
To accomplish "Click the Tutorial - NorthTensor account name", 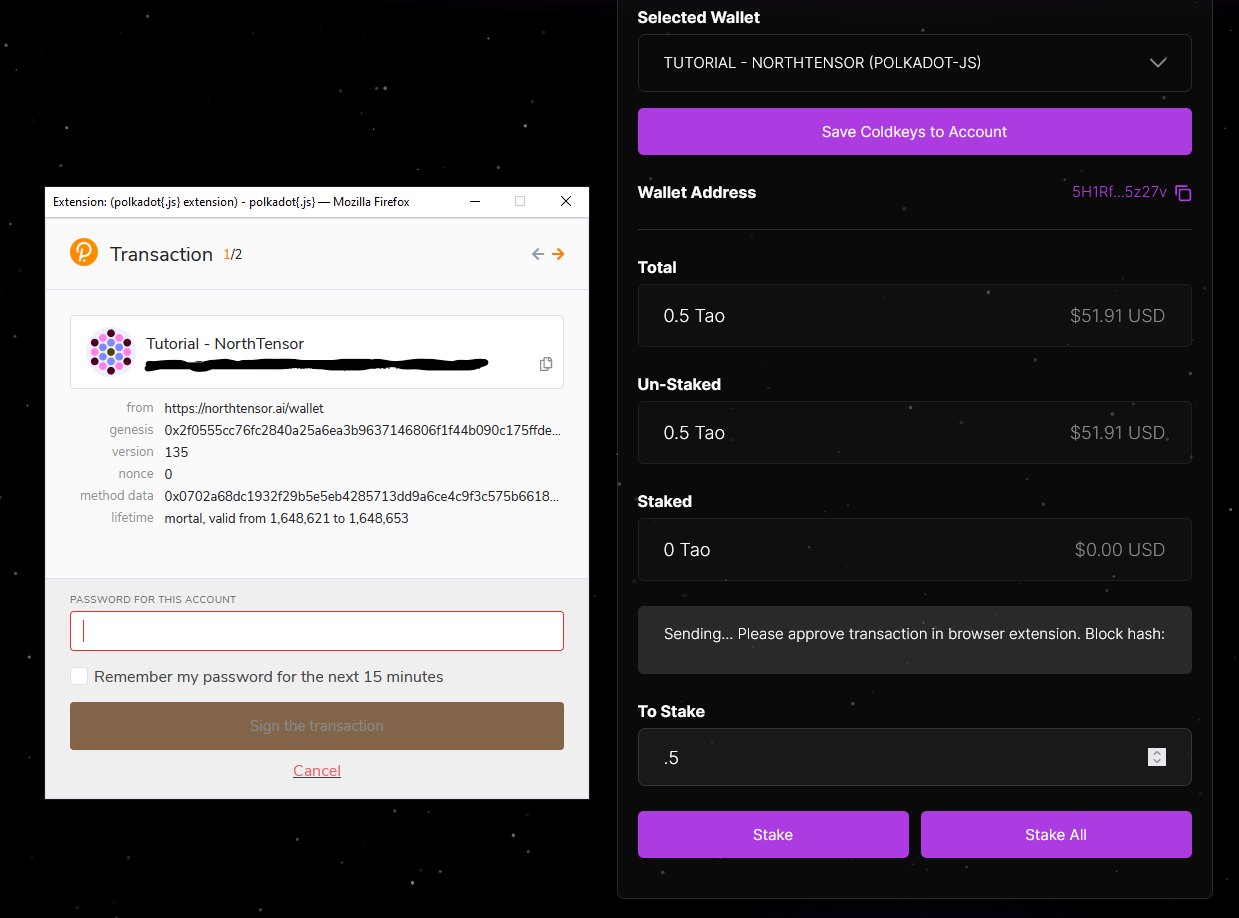I will pyautogui.click(x=225, y=343).
